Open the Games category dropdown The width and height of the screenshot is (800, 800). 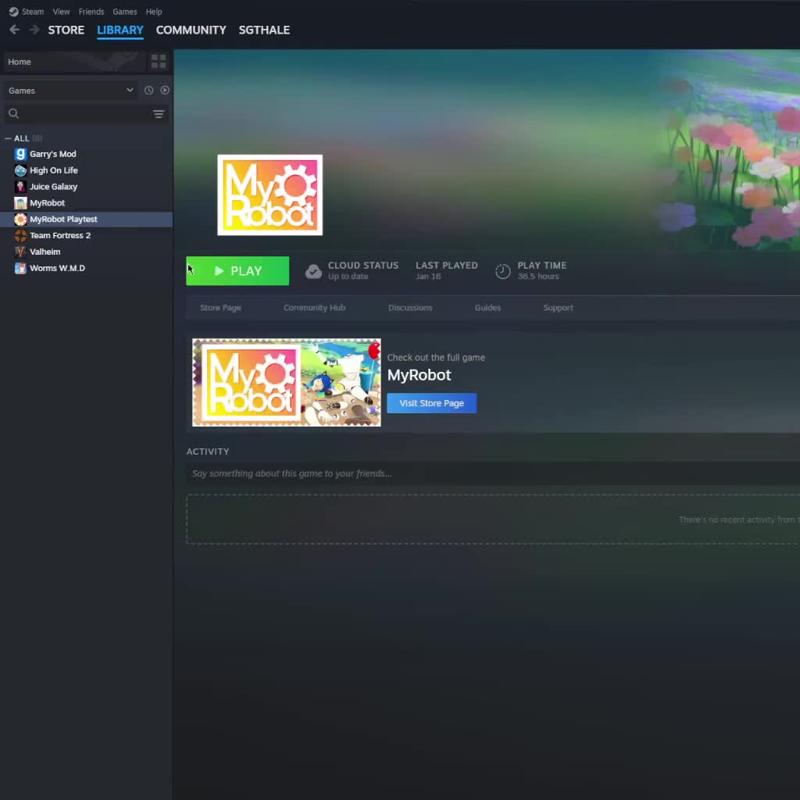point(70,90)
